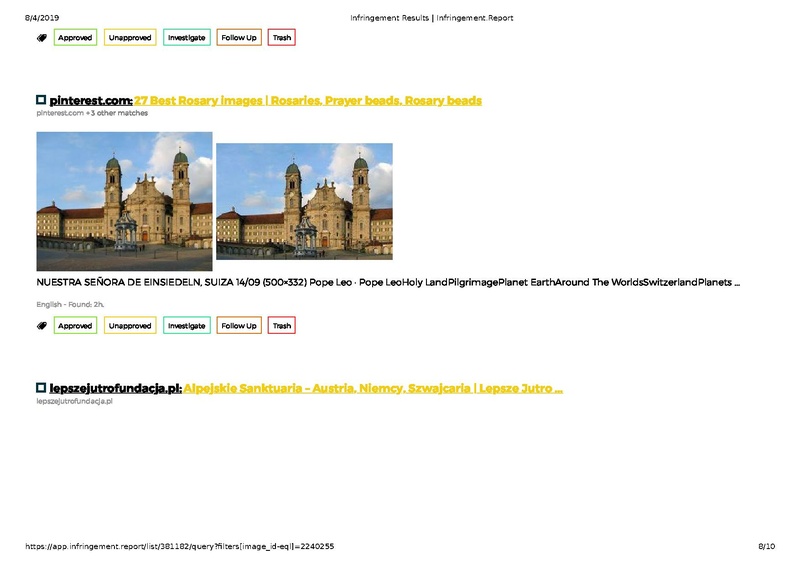Click the 'English - Found: 2h.' text
The width and height of the screenshot is (800, 565).
coord(70,304)
